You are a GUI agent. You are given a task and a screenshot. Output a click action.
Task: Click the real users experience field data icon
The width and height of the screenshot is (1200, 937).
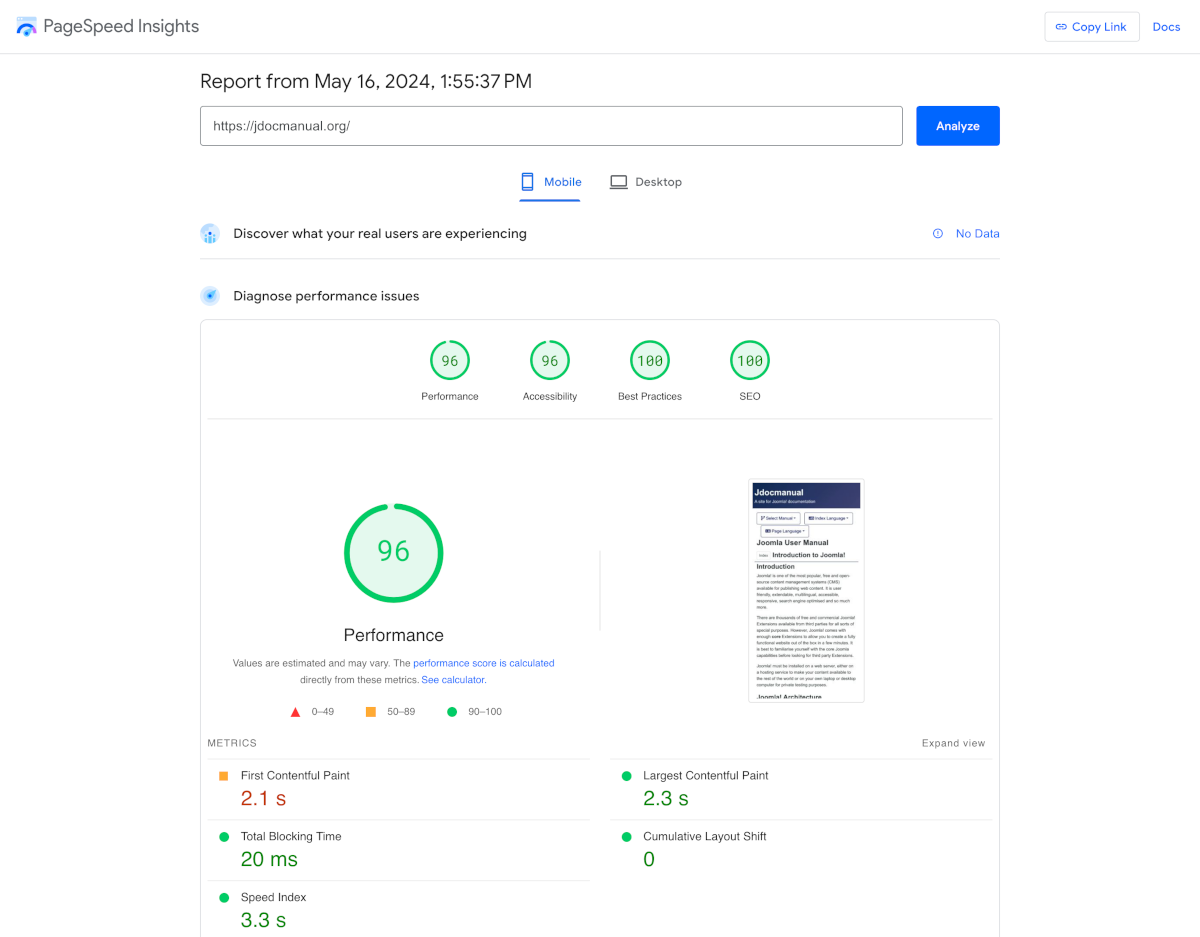click(x=210, y=233)
